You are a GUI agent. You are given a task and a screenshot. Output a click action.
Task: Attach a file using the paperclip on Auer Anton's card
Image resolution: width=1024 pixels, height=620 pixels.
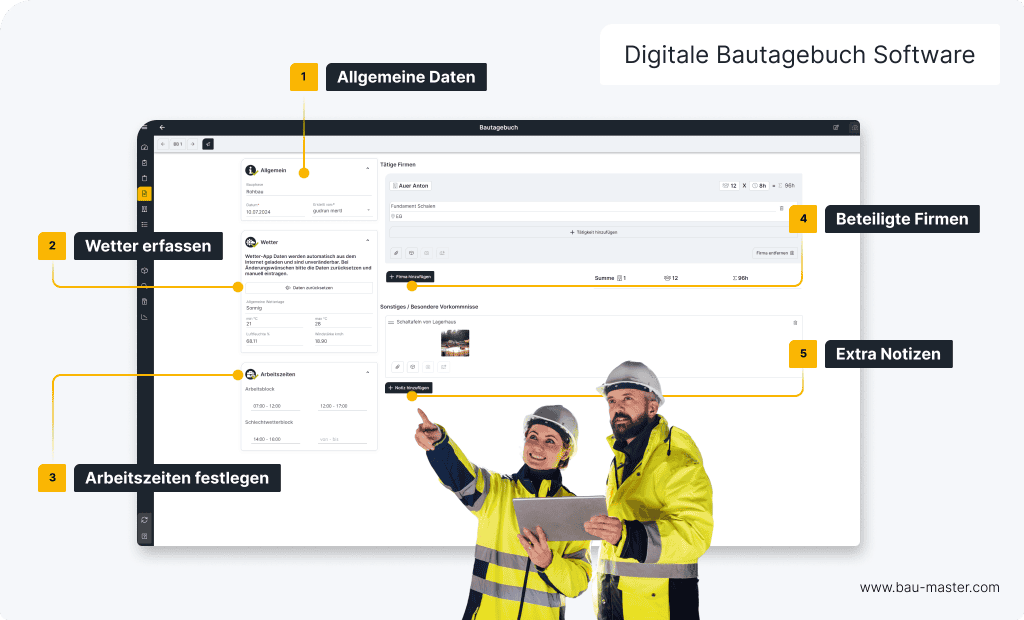coord(397,252)
